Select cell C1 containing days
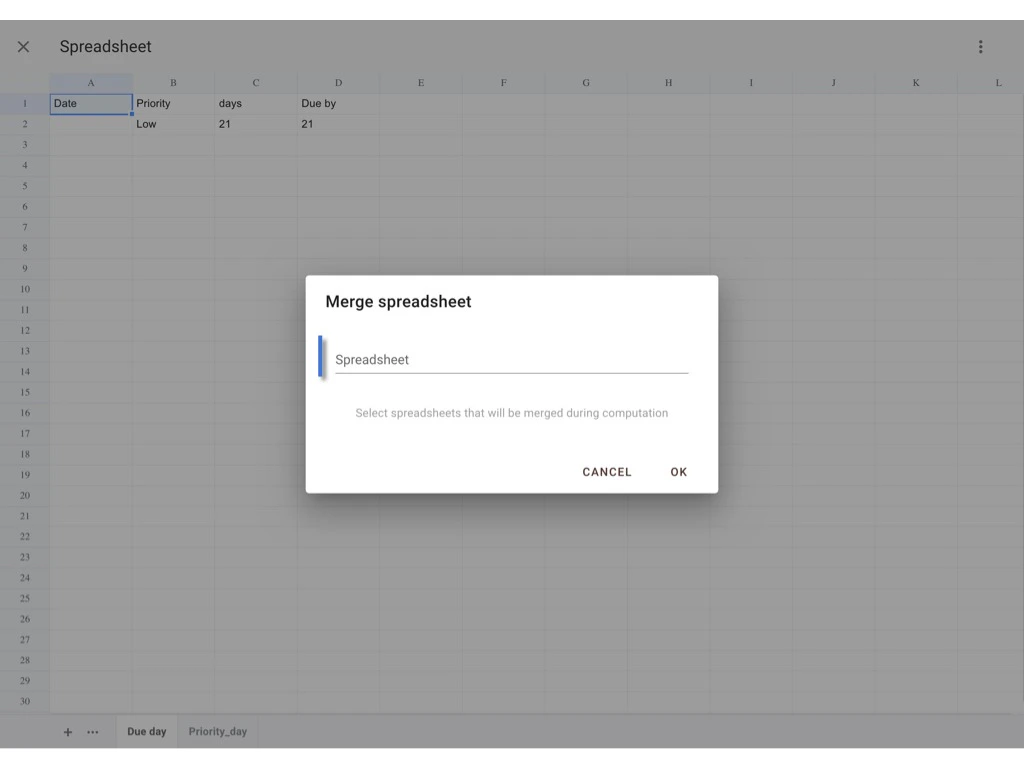 pos(255,103)
